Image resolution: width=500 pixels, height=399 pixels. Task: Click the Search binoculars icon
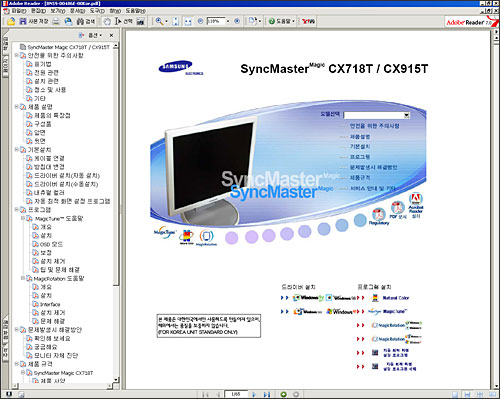pyautogui.click(x=80, y=21)
